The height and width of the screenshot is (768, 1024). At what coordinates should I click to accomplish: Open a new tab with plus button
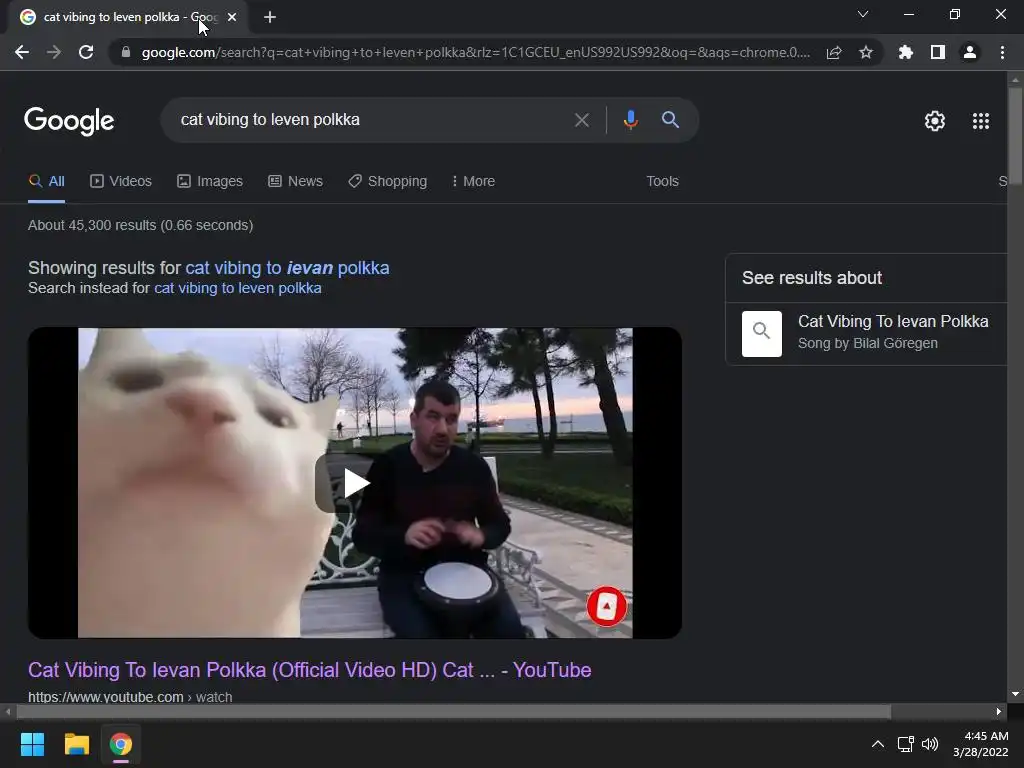click(x=270, y=17)
